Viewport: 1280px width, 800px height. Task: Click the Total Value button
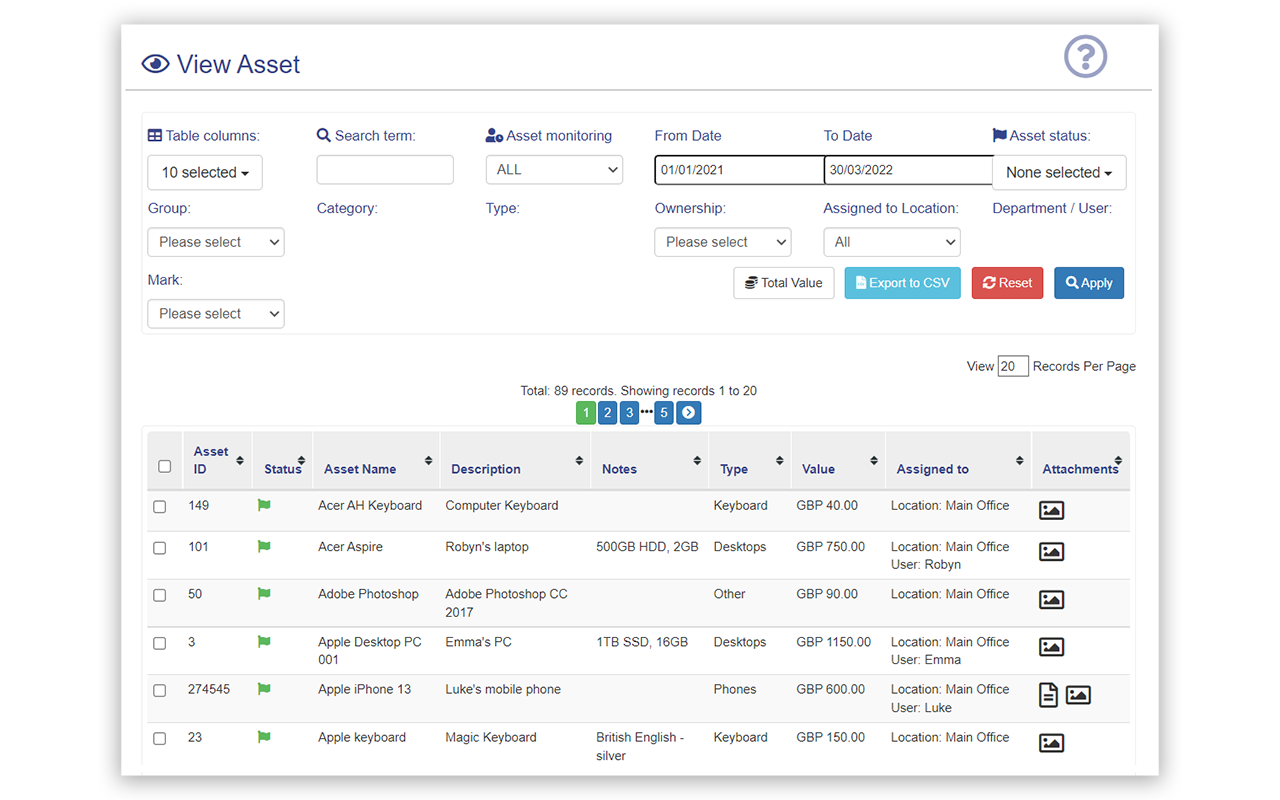coord(784,283)
